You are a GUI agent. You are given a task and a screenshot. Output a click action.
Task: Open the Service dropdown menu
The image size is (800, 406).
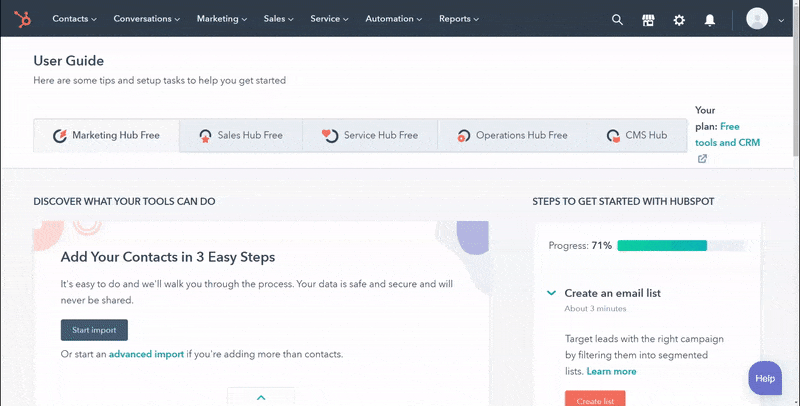[330, 19]
